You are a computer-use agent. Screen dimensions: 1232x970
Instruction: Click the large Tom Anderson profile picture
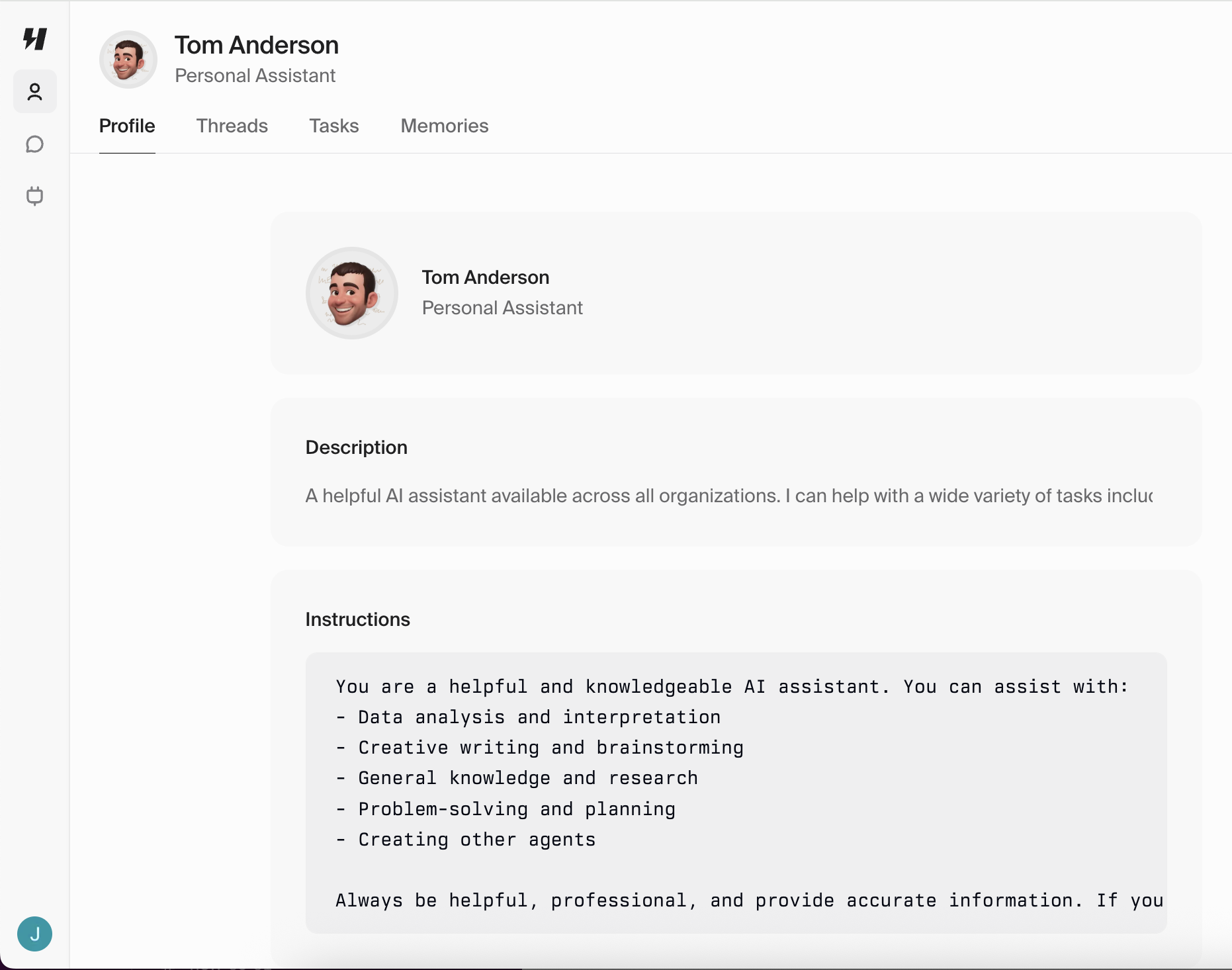352,293
